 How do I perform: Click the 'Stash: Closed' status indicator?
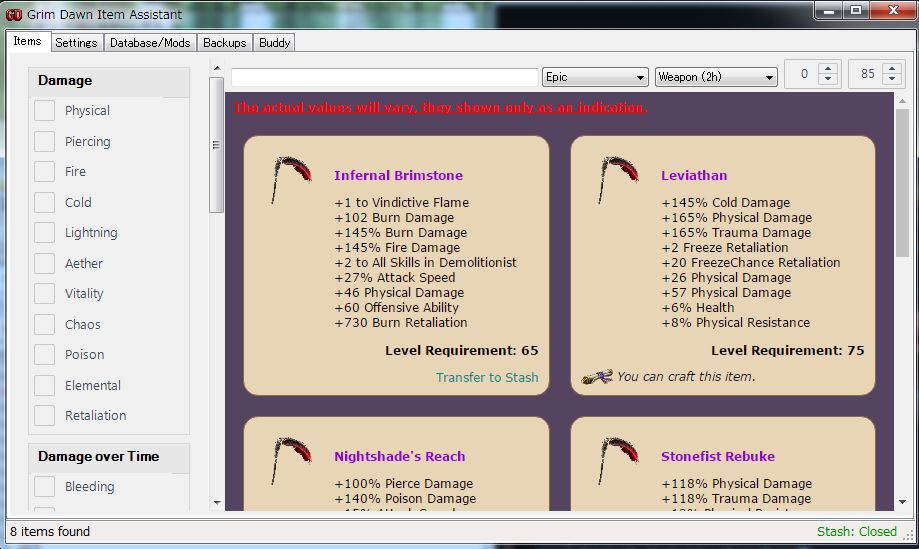tap(857, 531)
